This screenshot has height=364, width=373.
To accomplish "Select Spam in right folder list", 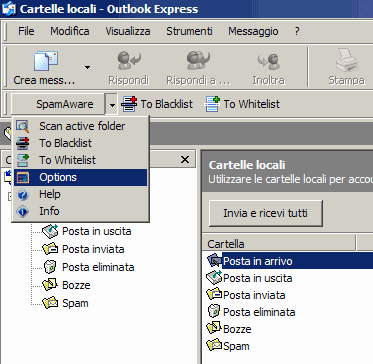I will (236, 346).
